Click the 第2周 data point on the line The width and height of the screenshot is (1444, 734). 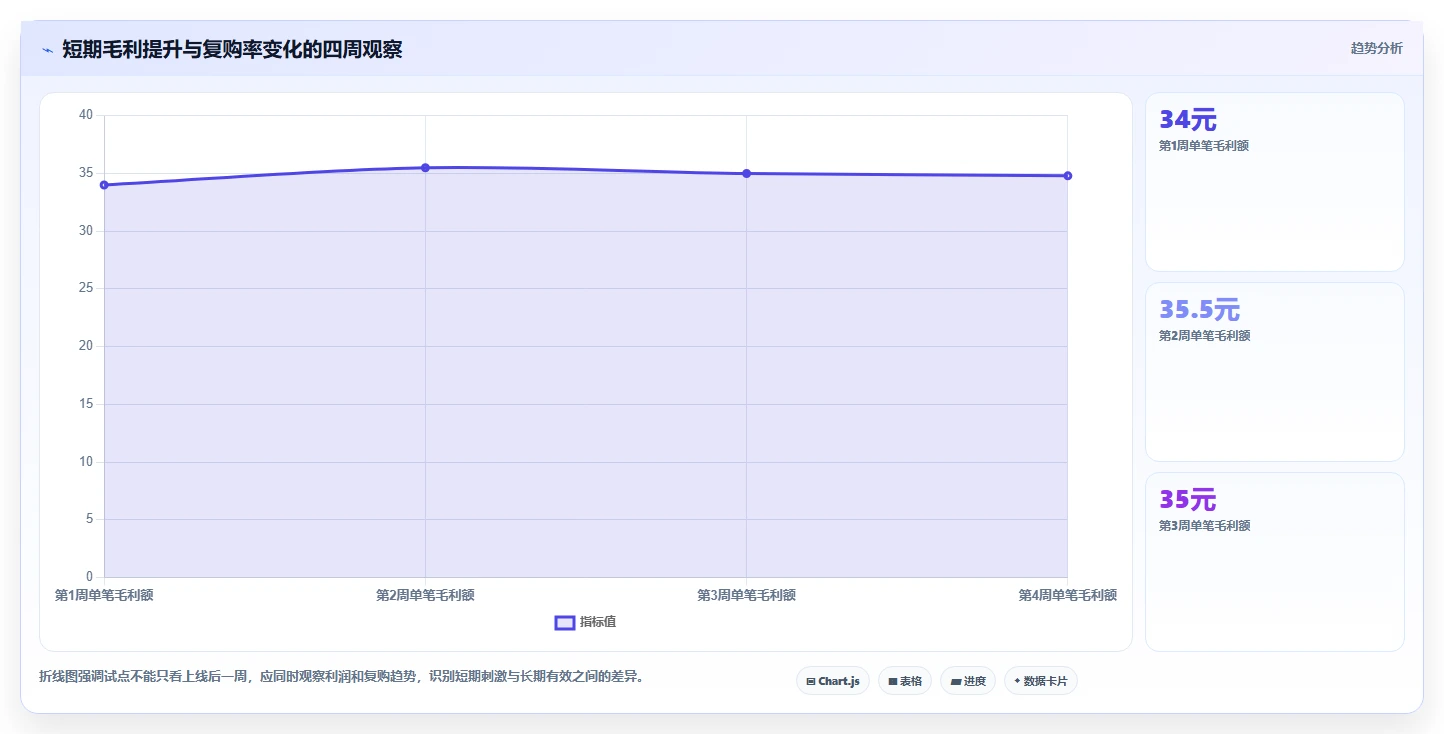(x=425, y=168)
